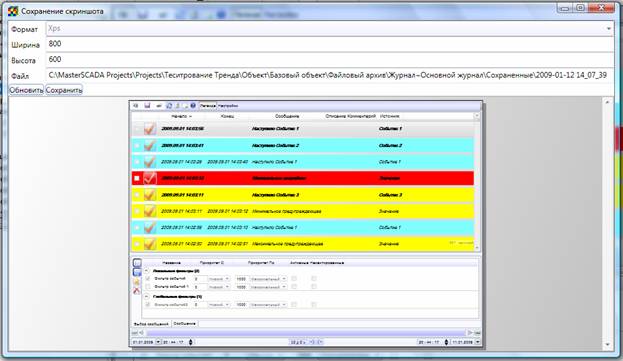Toggle the Неквитированные checkbox in the first filter row
The height and width of the screenshot is (361, 623).
(314, 278)
